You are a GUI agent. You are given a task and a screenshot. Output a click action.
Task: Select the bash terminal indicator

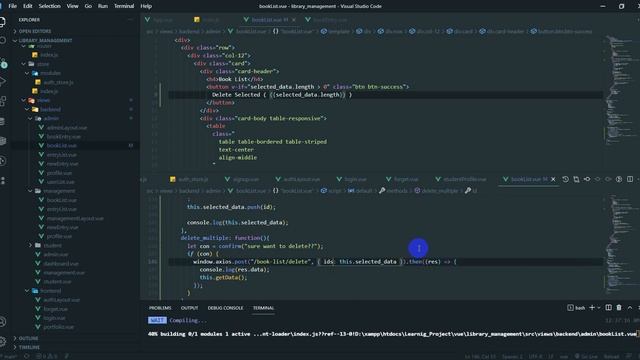576,308
